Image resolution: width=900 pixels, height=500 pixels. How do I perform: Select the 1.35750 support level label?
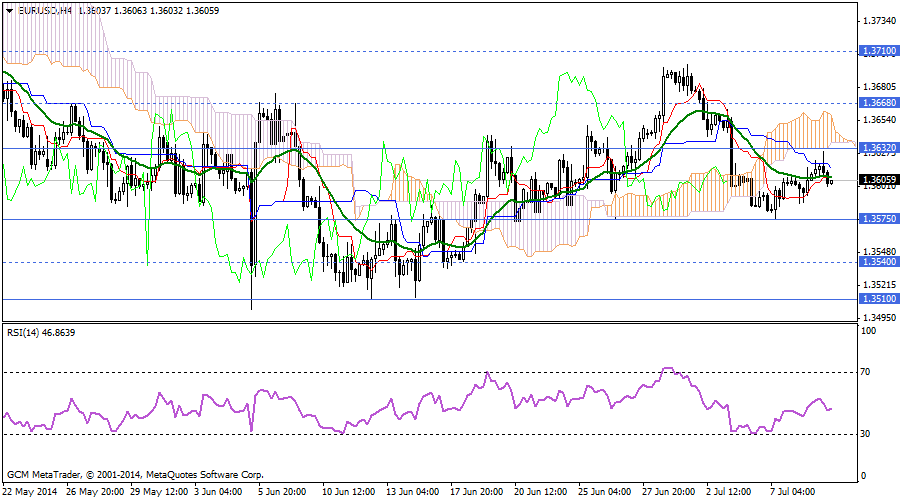click(x=879, y=219)
